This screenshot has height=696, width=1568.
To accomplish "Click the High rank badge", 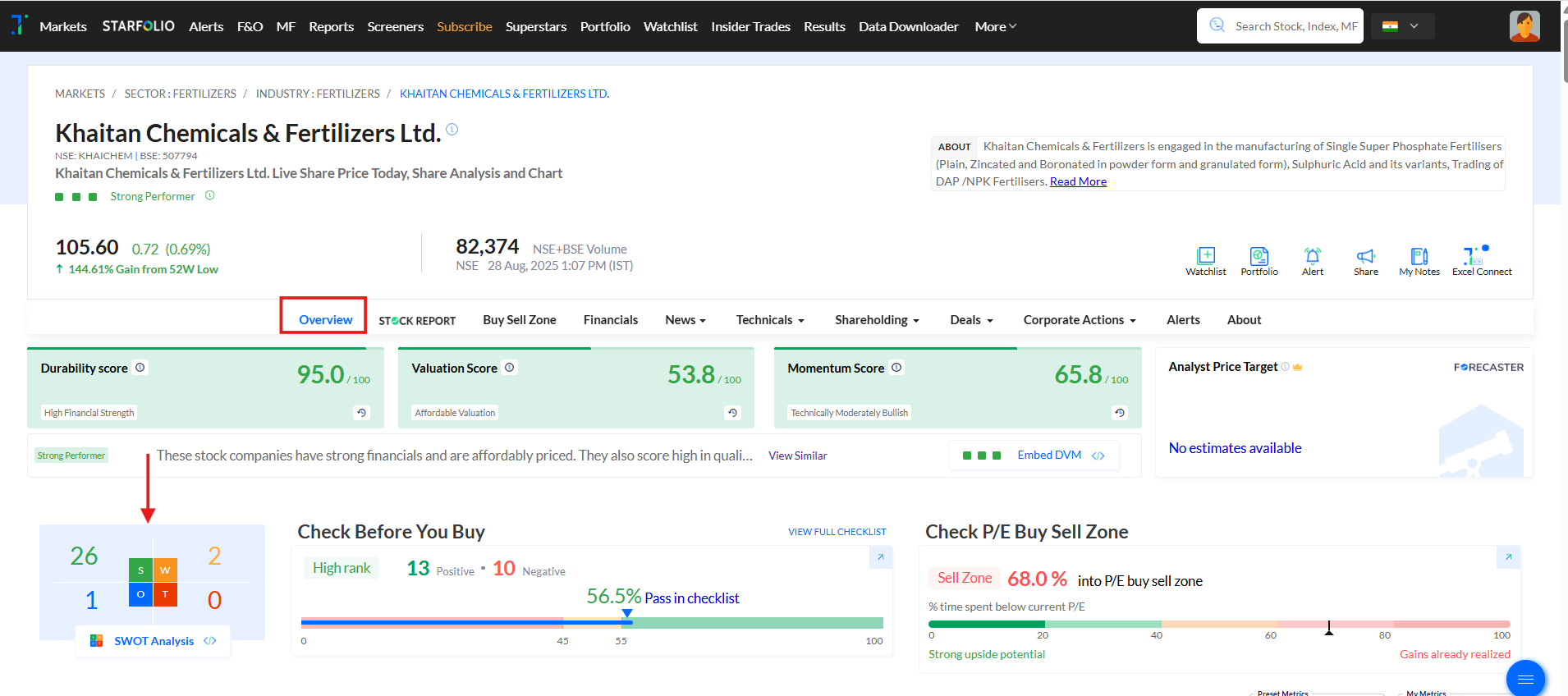I will [342, 568].
